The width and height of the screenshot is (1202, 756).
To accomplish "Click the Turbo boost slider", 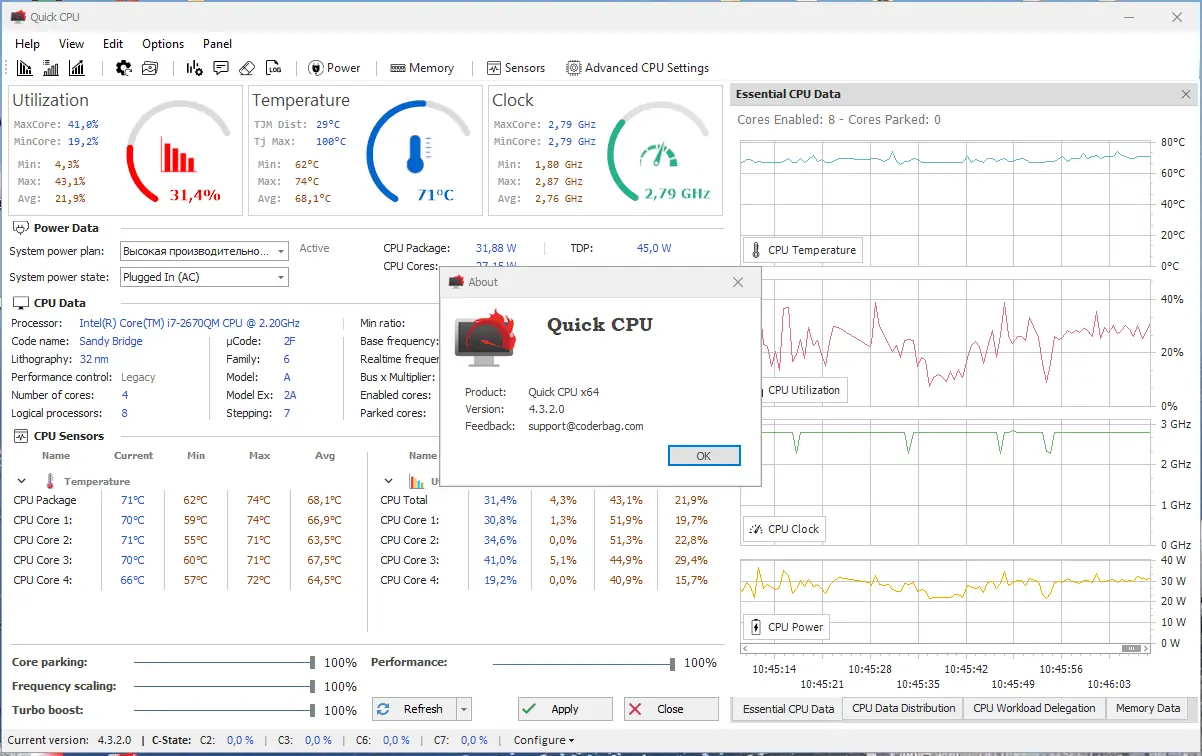I will [224, 710].
